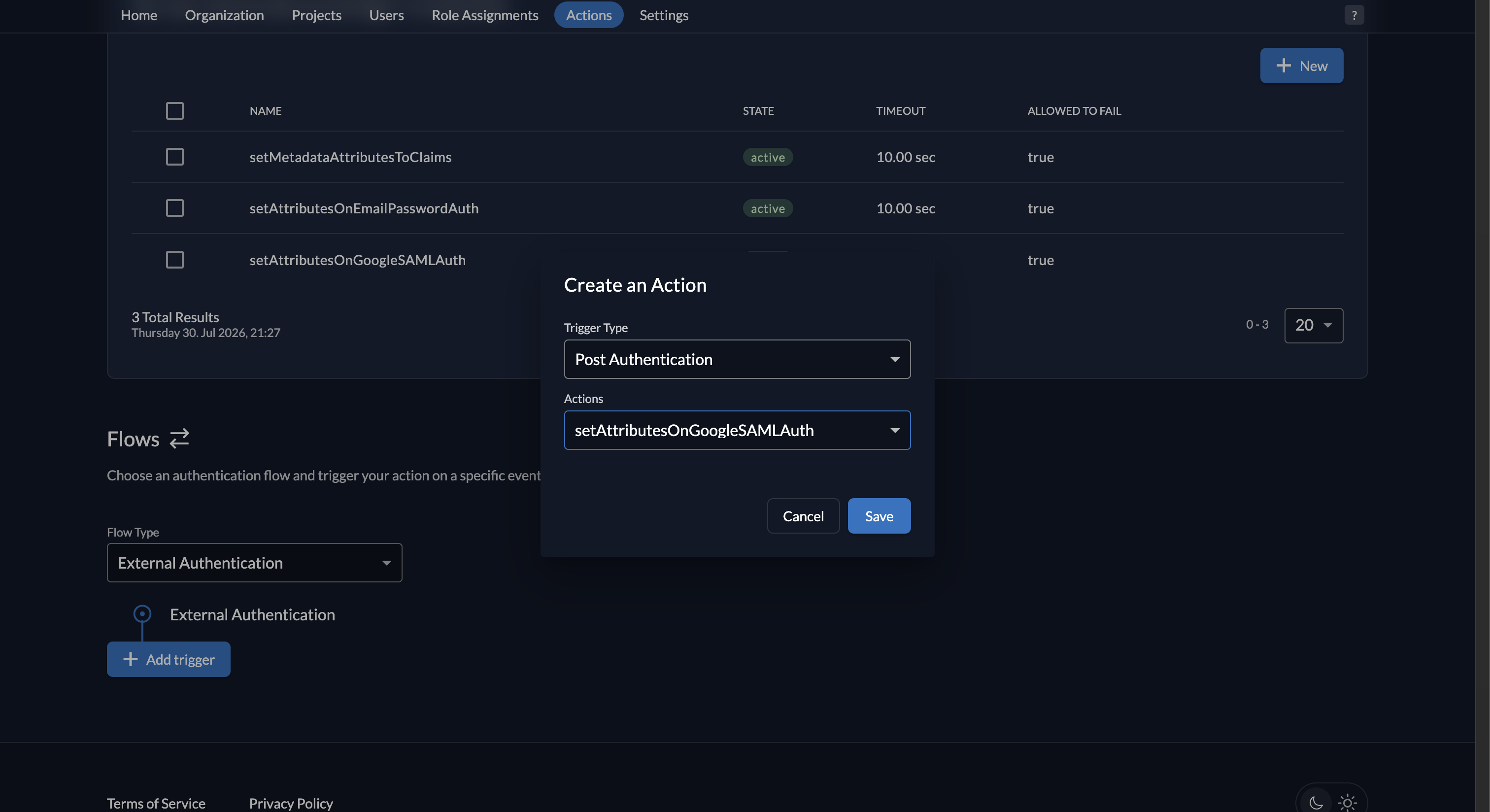The width and height of the screenshot is (1490, 812).
Task: Open the Settings tab
Action: [663, 15]
